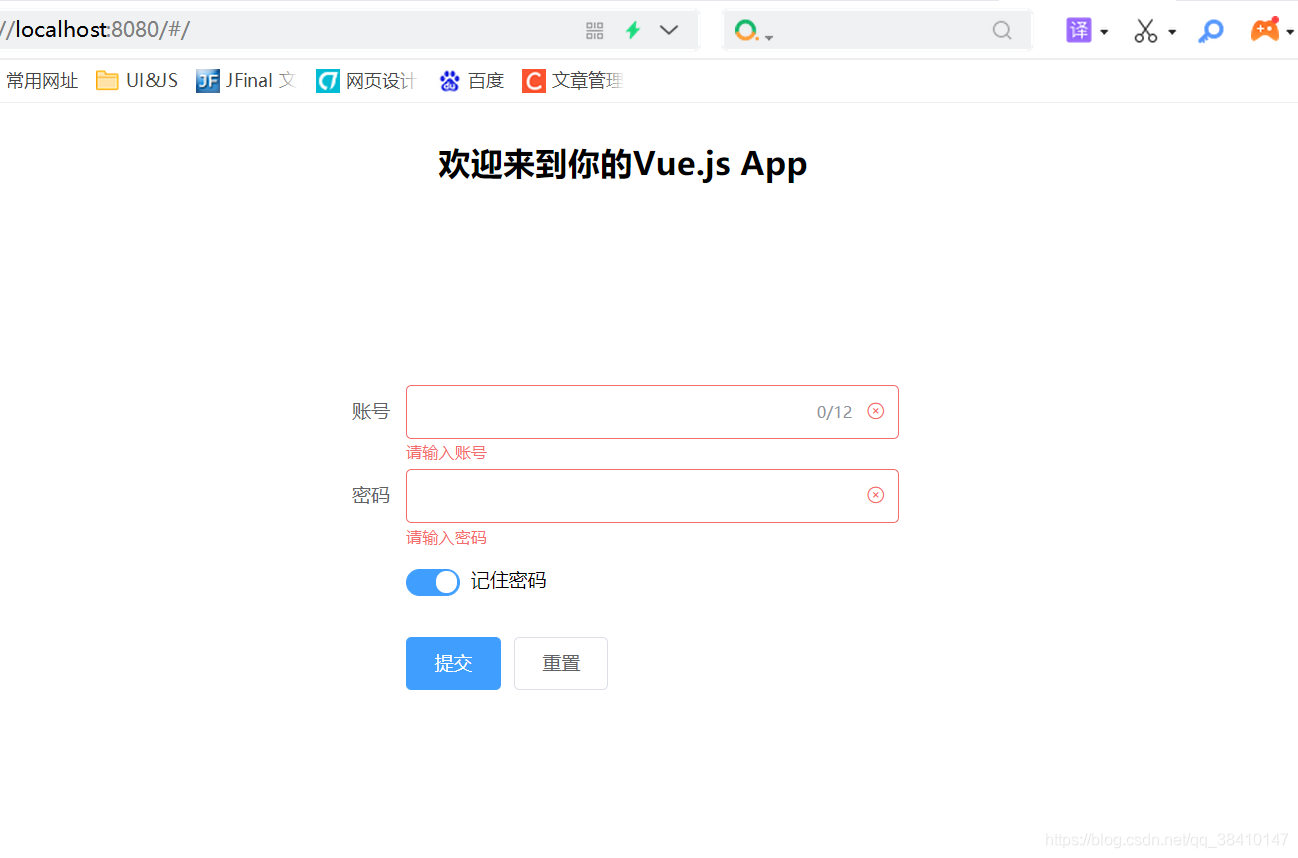Image resolution: width=1298 pixels, height=858 pixels.
Task: Click the 重置 reset button
Action: (x=561, y=663)
